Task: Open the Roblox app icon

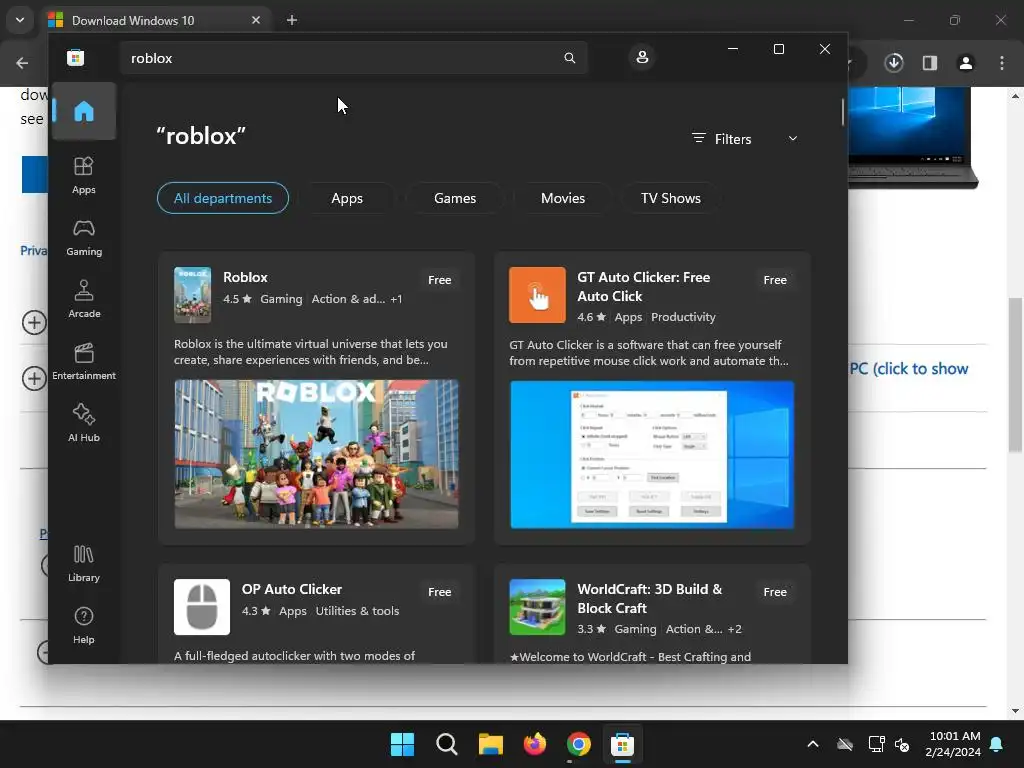Action: [193, 295]
